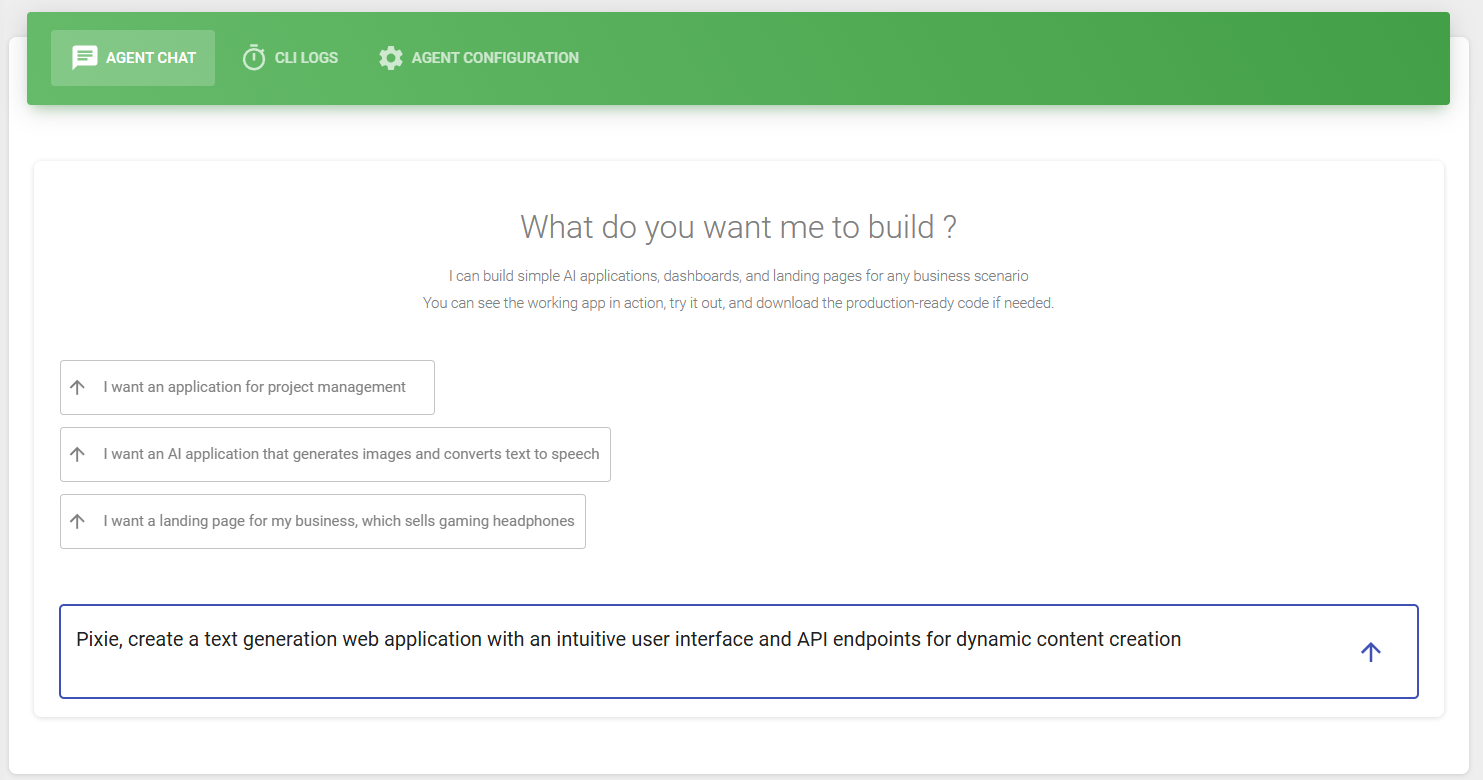Select the gaming headphones landing page suggestion
The width and height of the screenshot is (1483, 780).
339,521
